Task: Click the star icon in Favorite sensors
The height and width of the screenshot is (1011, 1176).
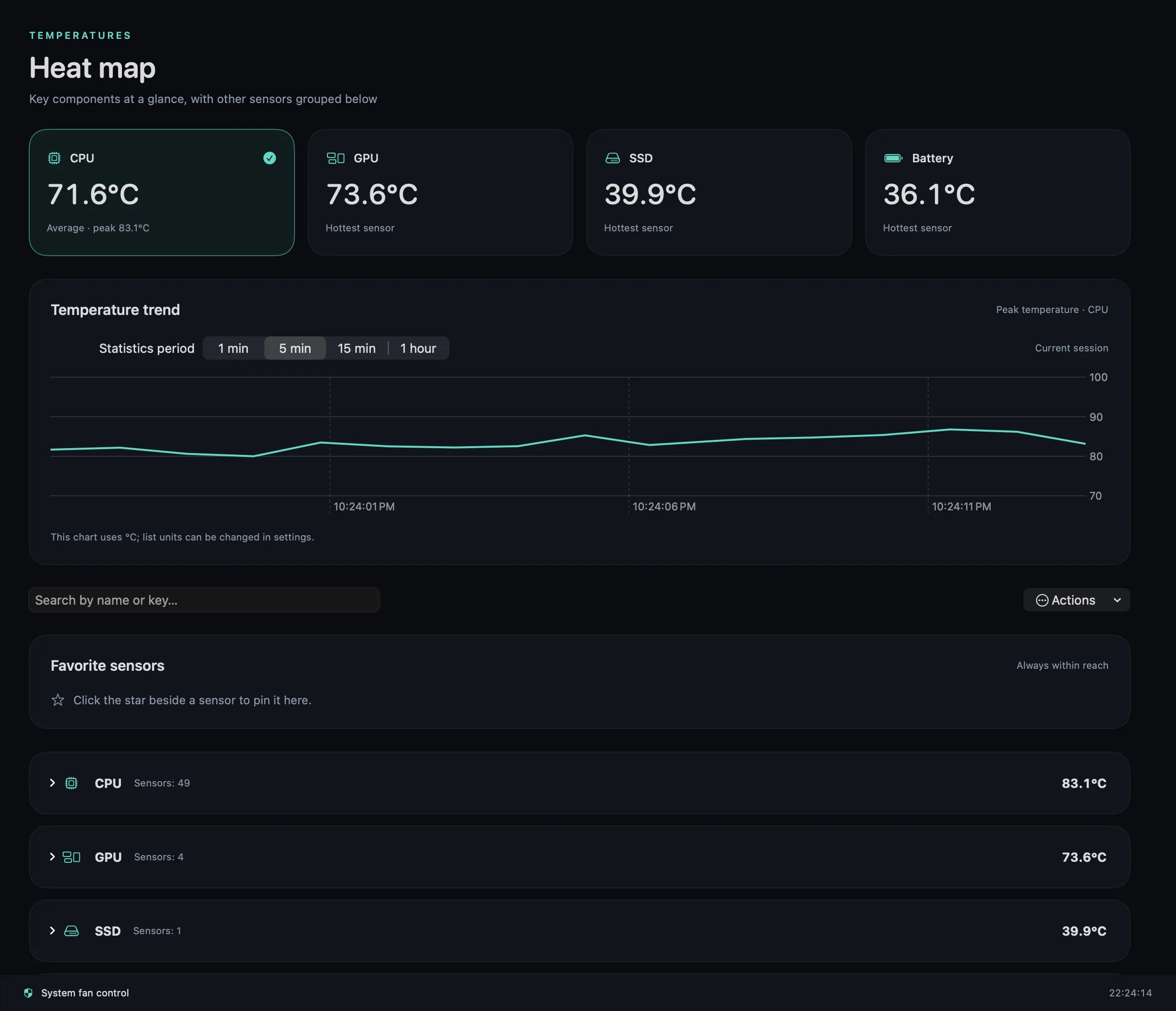Action: (58, 700)
